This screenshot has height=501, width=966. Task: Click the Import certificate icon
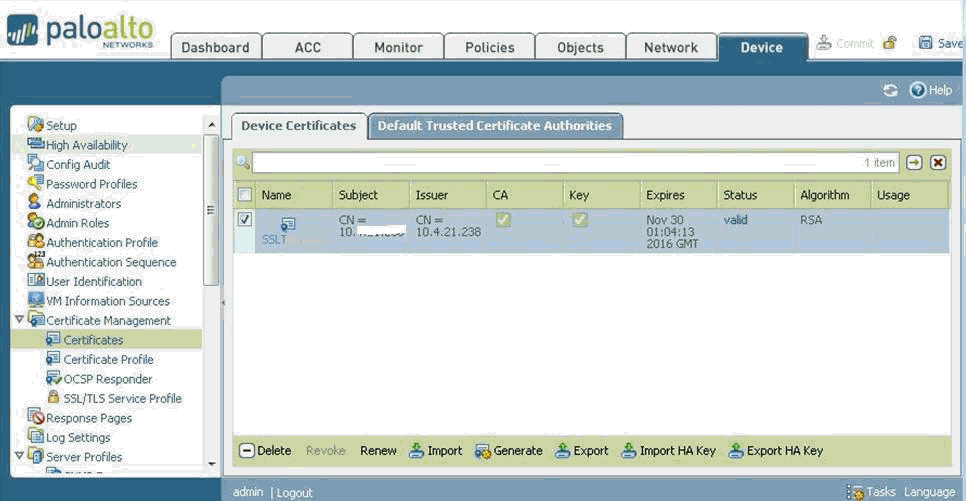417,451
